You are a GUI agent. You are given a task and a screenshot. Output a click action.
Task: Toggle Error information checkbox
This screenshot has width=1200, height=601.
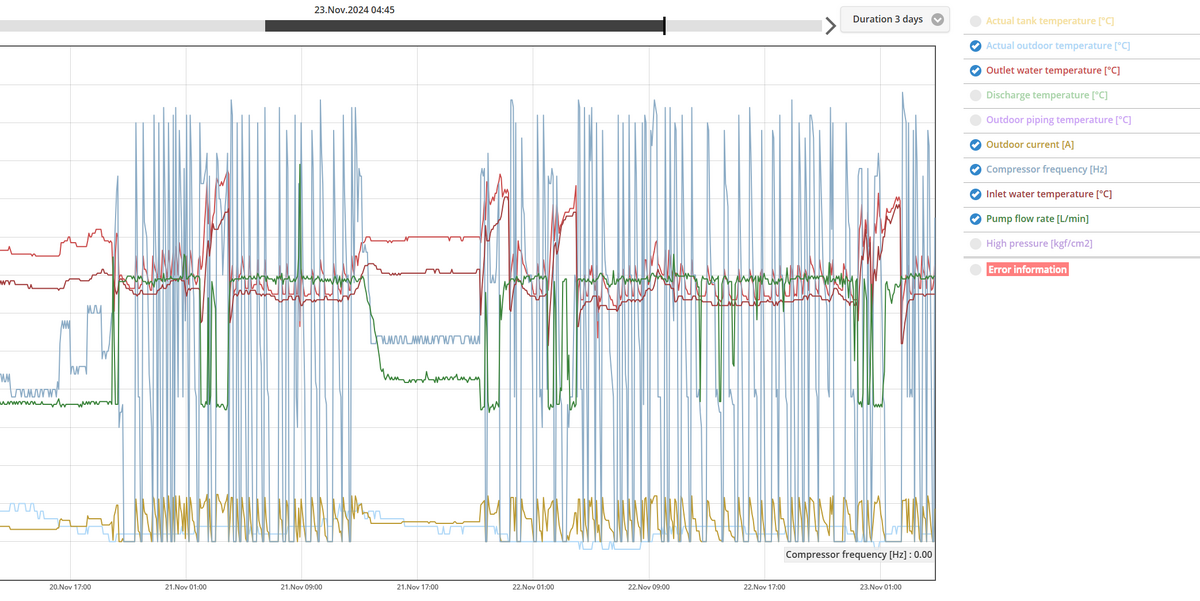pyautogui.click(x=975, y=270)
